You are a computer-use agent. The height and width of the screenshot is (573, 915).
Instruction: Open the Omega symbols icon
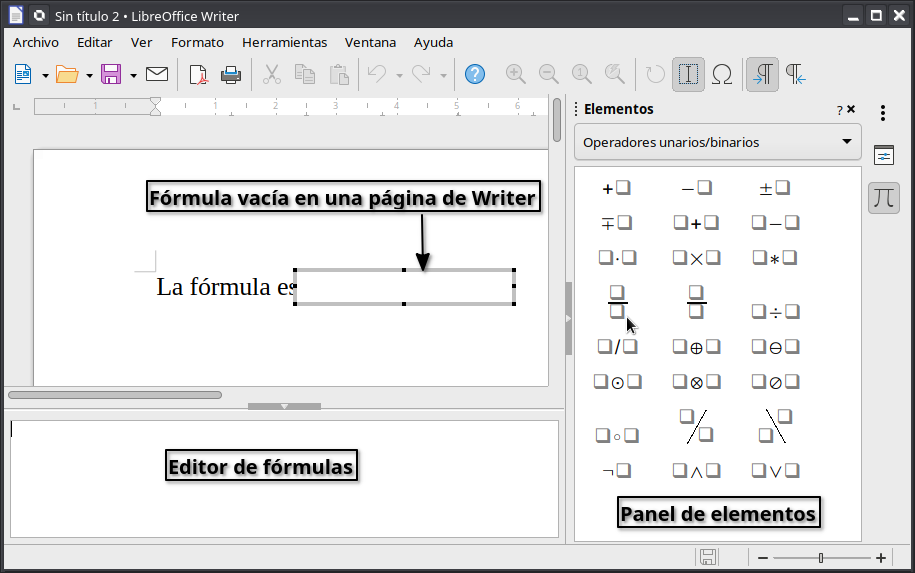coord(722,75)
